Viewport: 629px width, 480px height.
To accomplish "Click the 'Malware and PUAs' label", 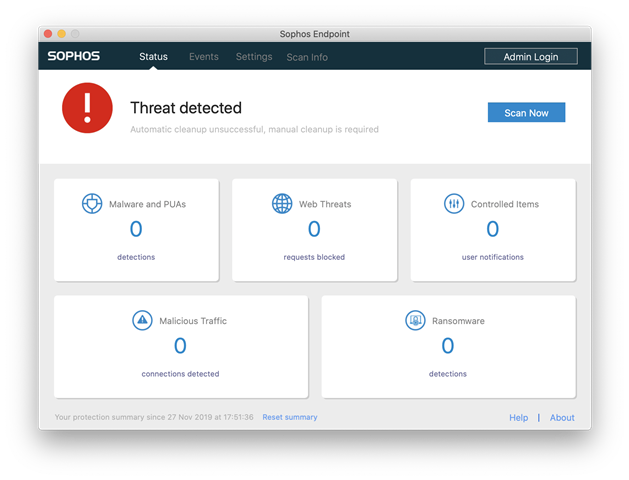I will (148, 204).
